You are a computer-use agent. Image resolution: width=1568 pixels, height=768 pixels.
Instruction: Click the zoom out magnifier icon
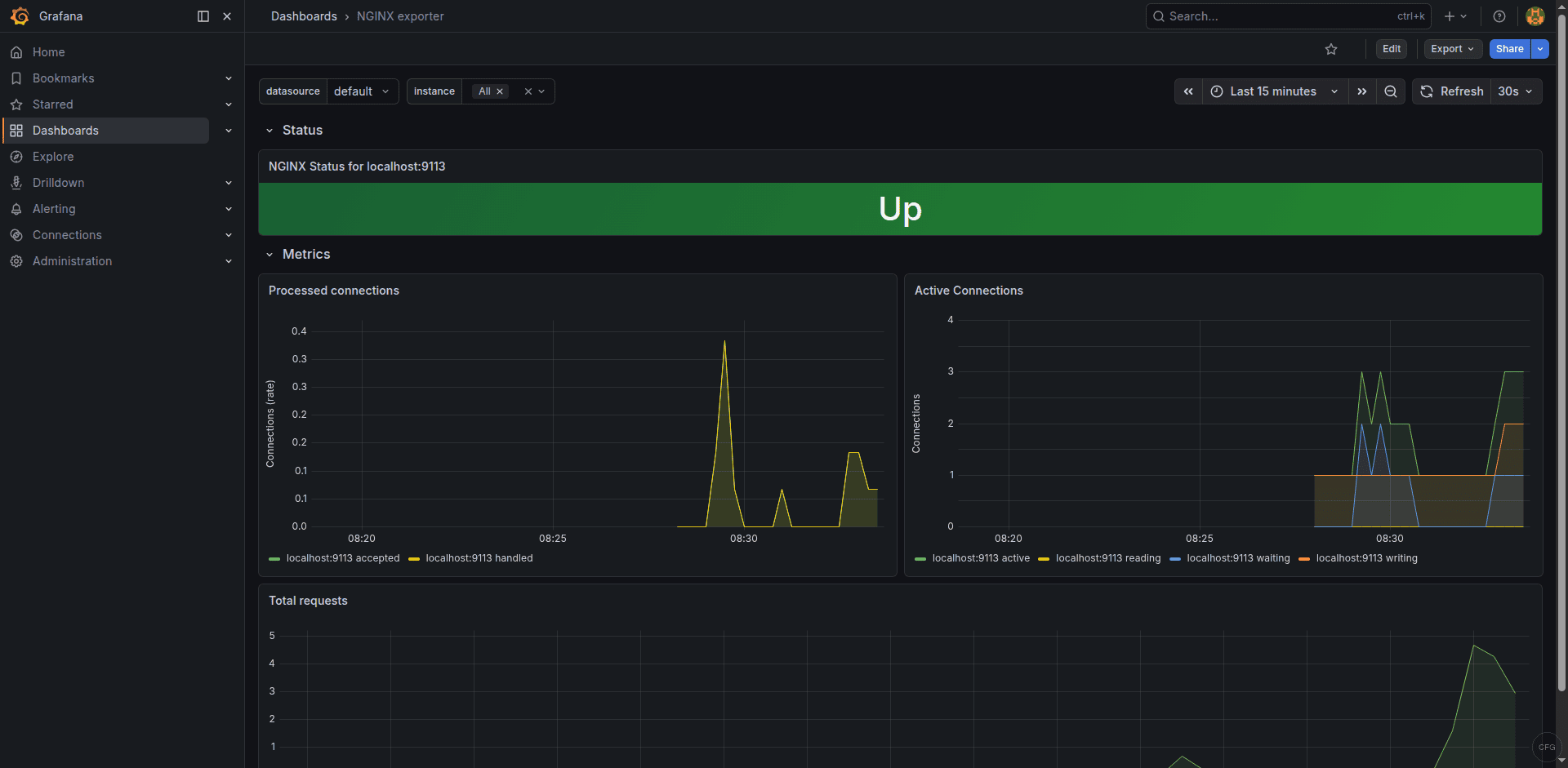pyautogui.click(x=1391, y=91)
